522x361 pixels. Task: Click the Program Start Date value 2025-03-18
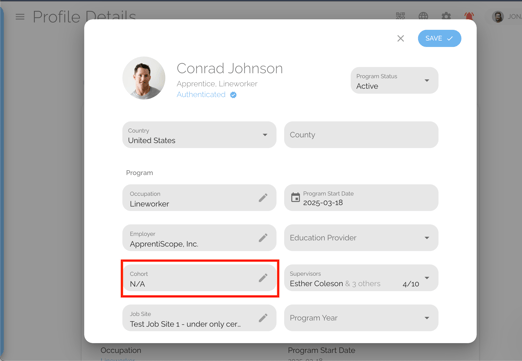323,203
